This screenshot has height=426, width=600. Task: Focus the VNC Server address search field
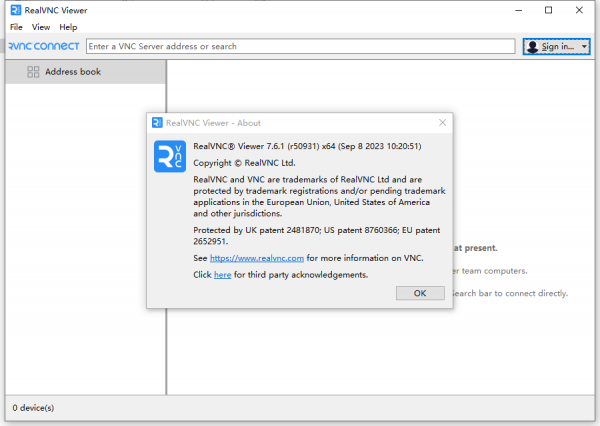click(300, 46)
